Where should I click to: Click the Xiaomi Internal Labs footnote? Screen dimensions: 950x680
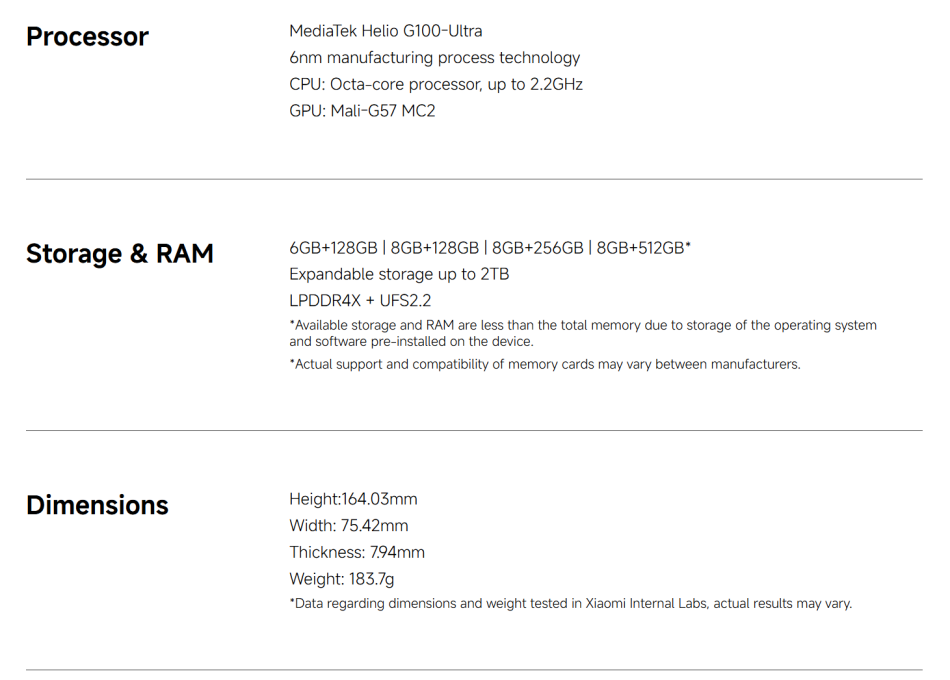point(570,604)
